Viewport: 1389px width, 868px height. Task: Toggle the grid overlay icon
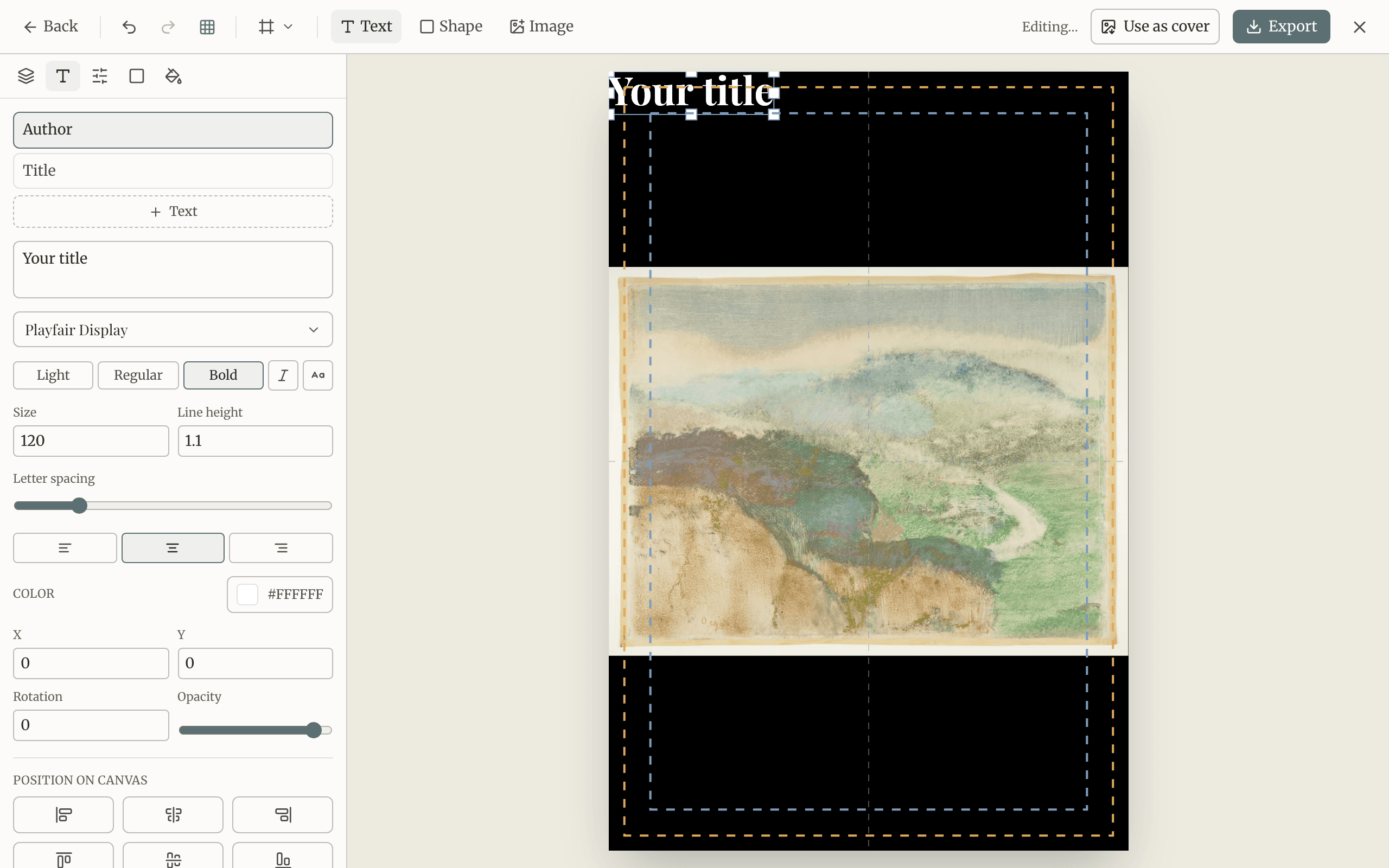[x=207, y=27]
